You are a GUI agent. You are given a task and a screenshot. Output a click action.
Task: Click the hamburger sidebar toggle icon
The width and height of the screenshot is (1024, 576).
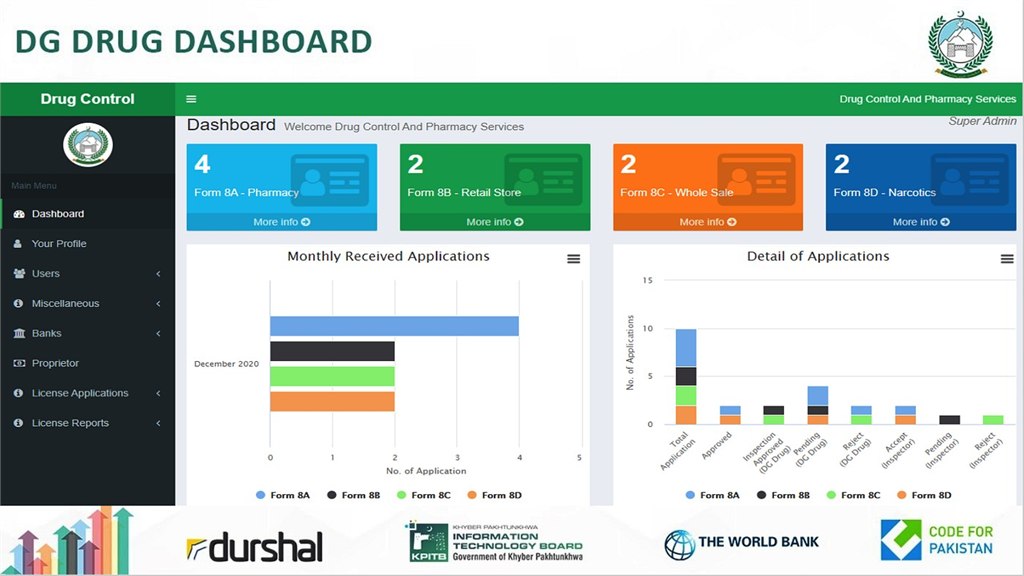click(191, 99)
